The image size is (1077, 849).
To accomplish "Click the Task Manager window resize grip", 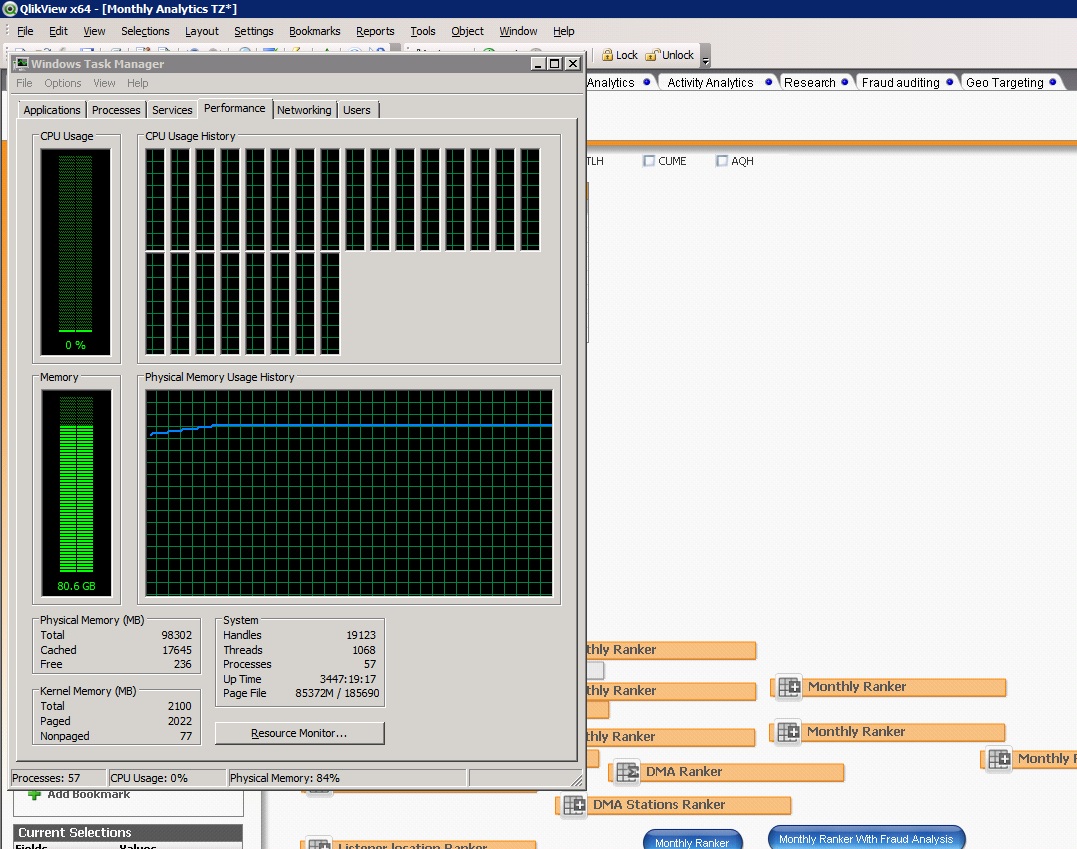I will coord(576,781).
